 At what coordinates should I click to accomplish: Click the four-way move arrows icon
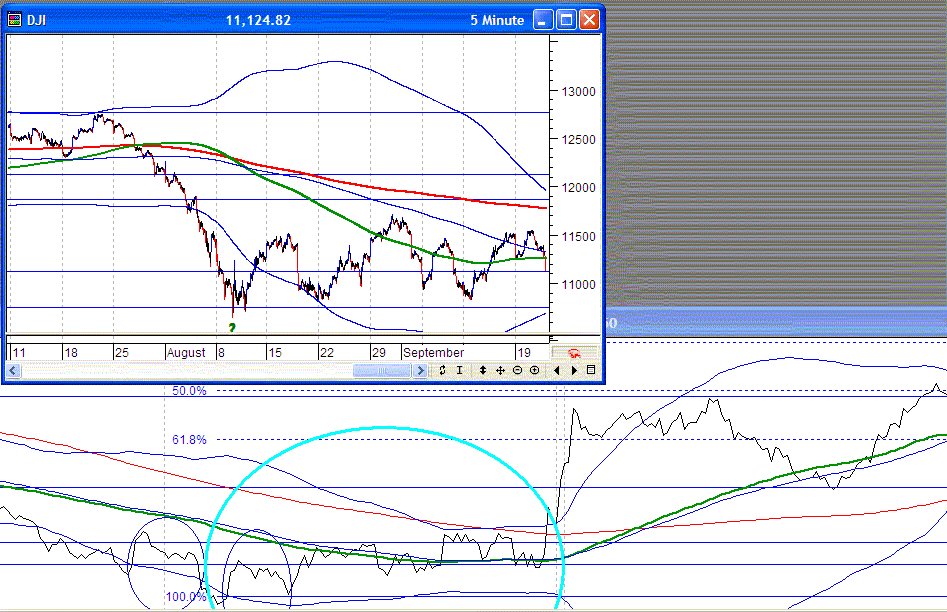(x=500, y=370)
